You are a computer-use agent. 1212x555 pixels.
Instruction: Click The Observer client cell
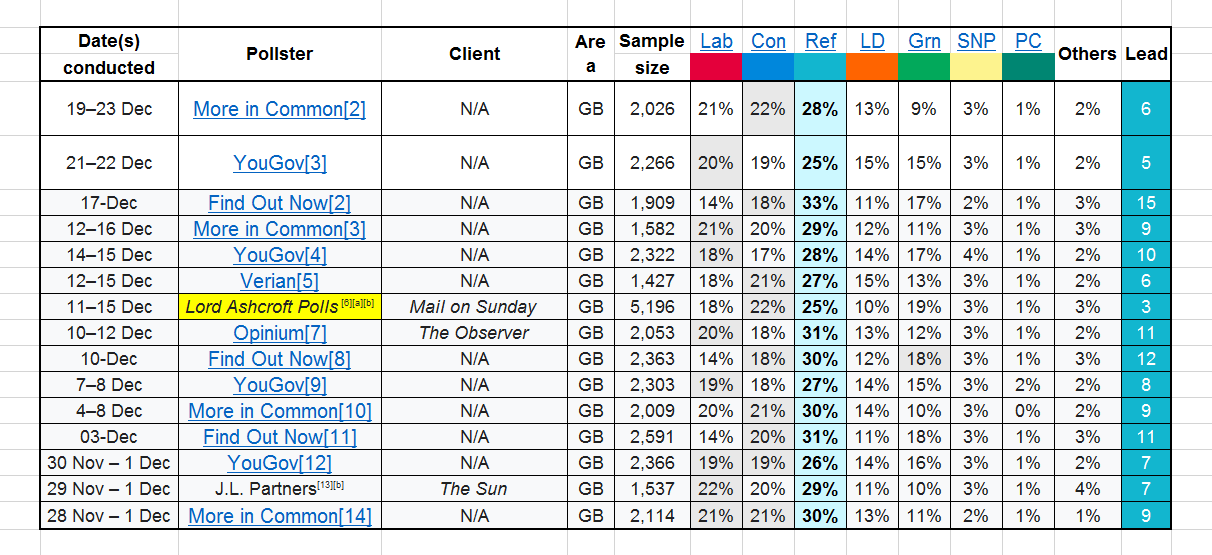[x=474, y=333]
